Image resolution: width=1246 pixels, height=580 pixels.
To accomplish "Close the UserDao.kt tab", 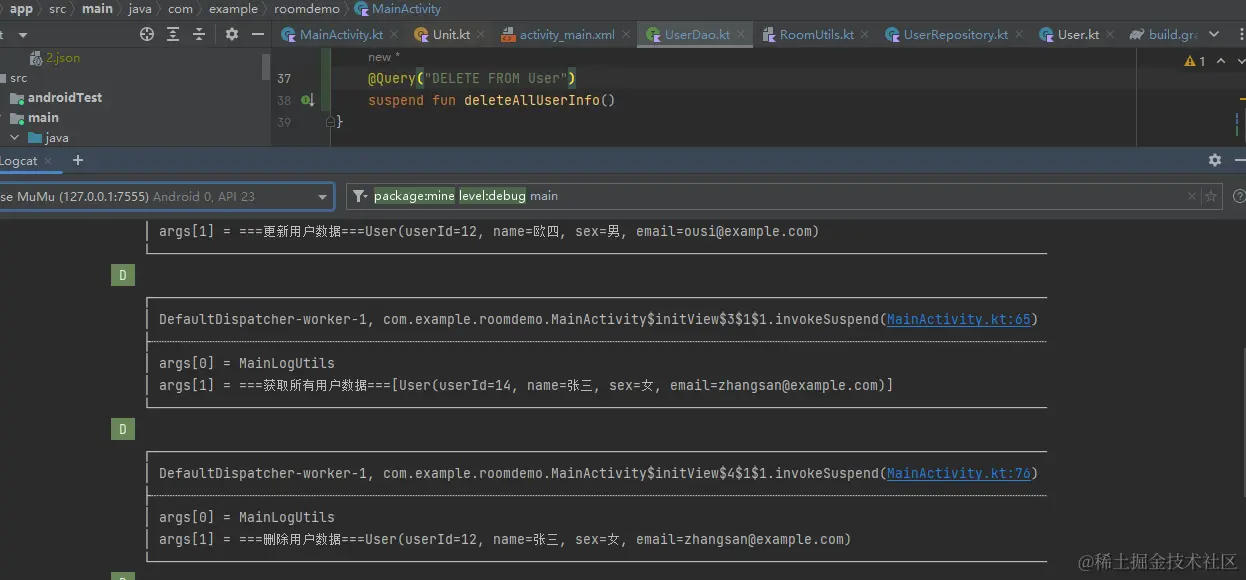I will pos(742,34).
